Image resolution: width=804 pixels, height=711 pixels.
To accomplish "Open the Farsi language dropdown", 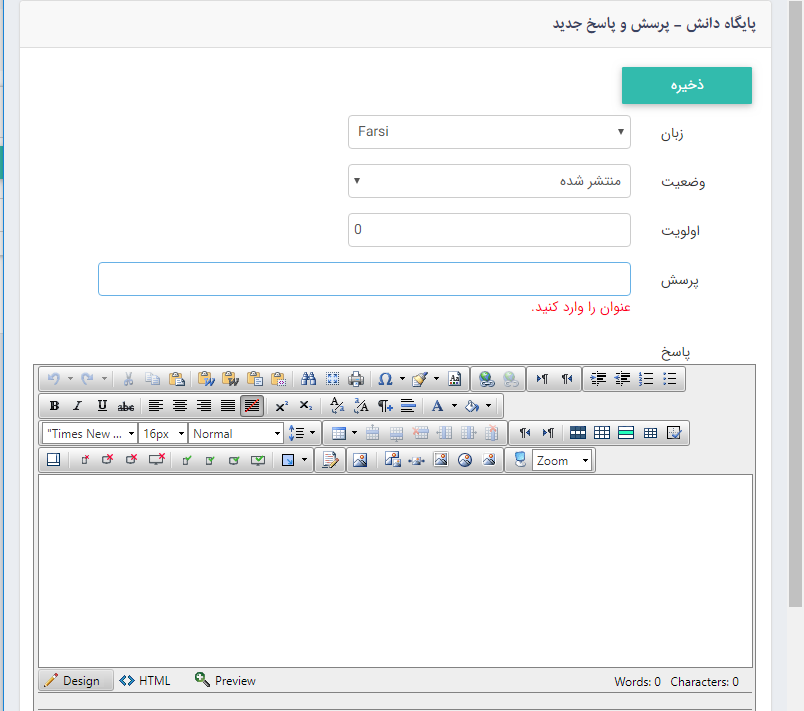I will click(x=489, y=131).
